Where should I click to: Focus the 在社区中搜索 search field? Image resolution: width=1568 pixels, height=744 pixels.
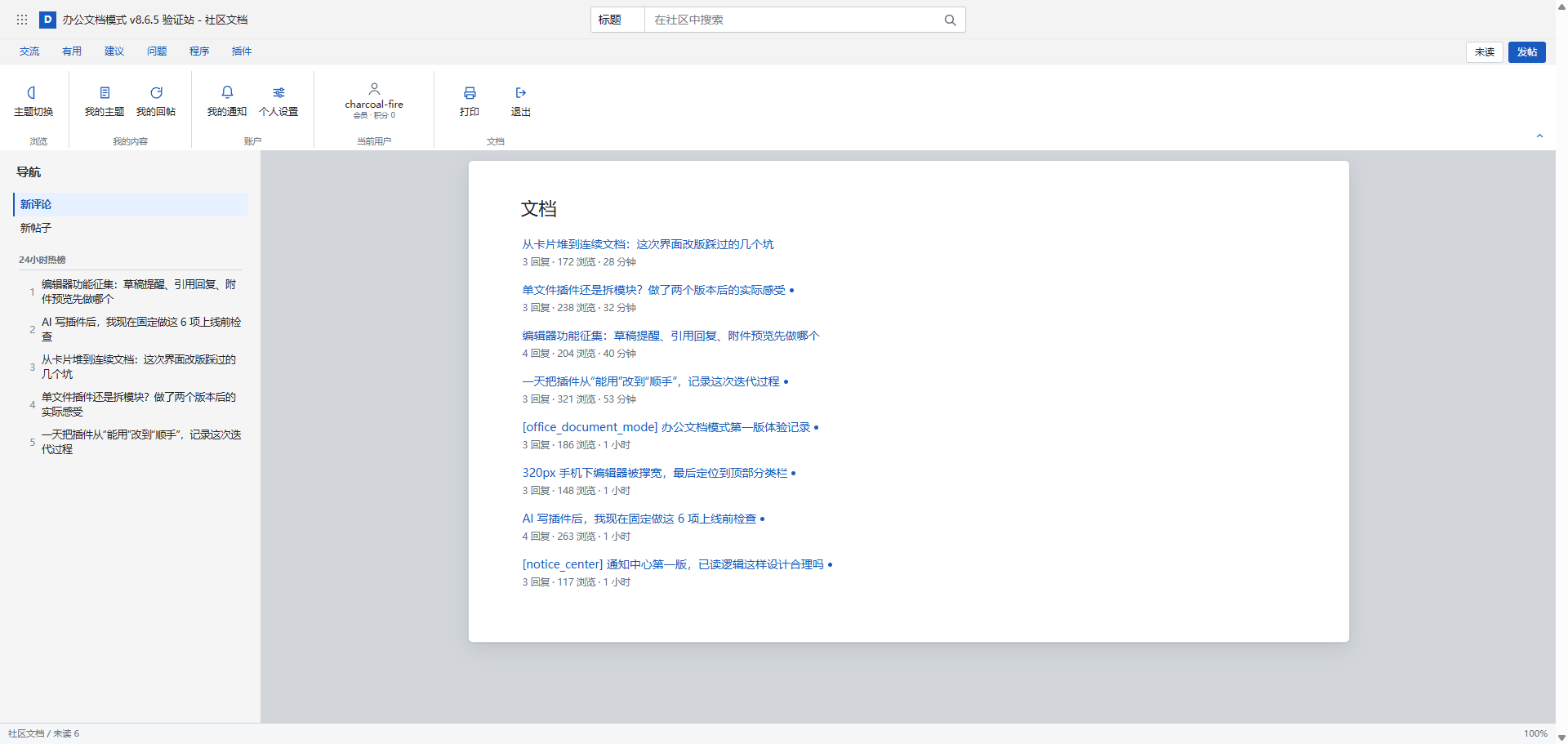coord(792,20)
